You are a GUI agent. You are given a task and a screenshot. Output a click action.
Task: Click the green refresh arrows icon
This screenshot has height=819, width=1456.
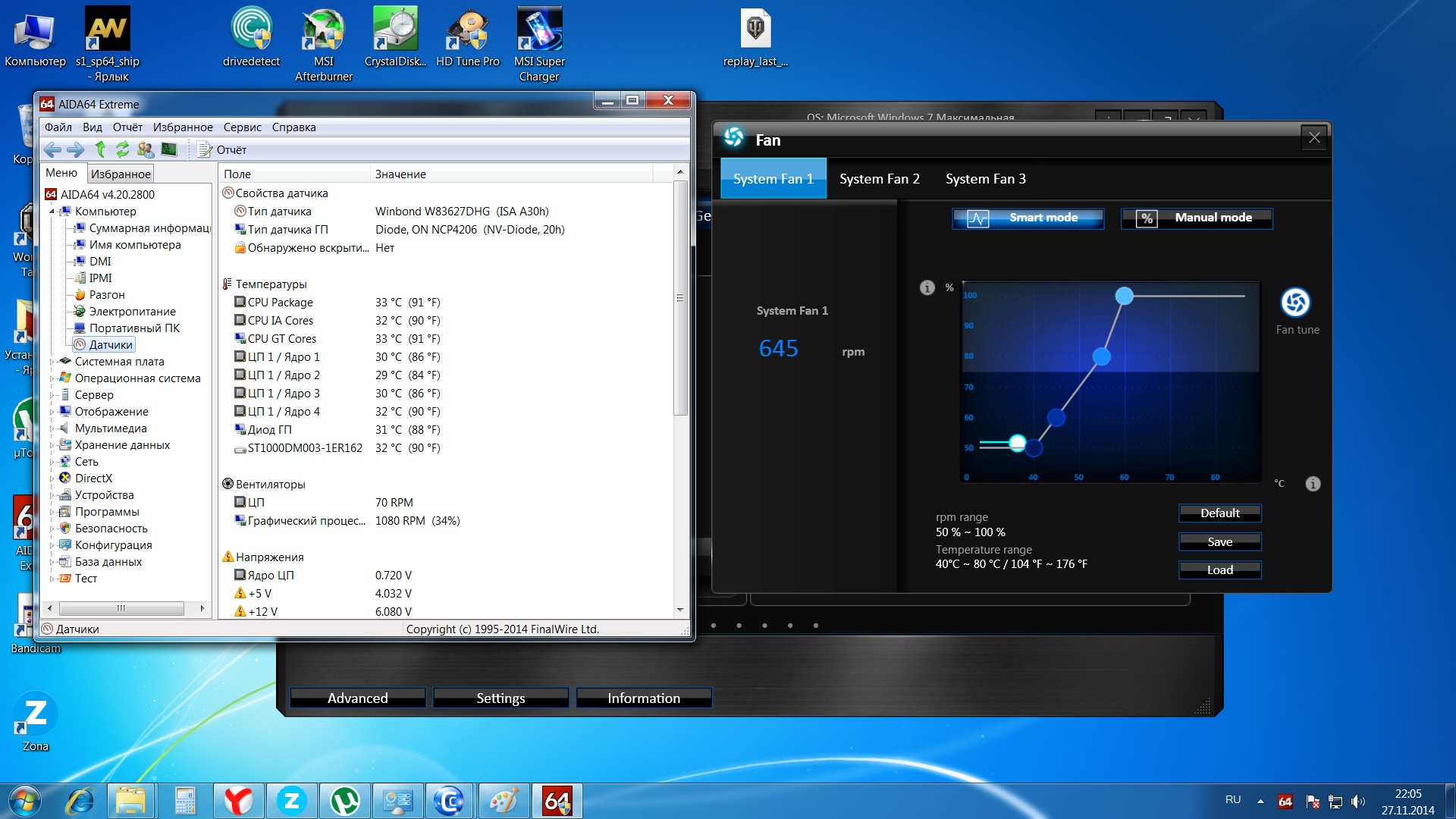pos(123,149)
